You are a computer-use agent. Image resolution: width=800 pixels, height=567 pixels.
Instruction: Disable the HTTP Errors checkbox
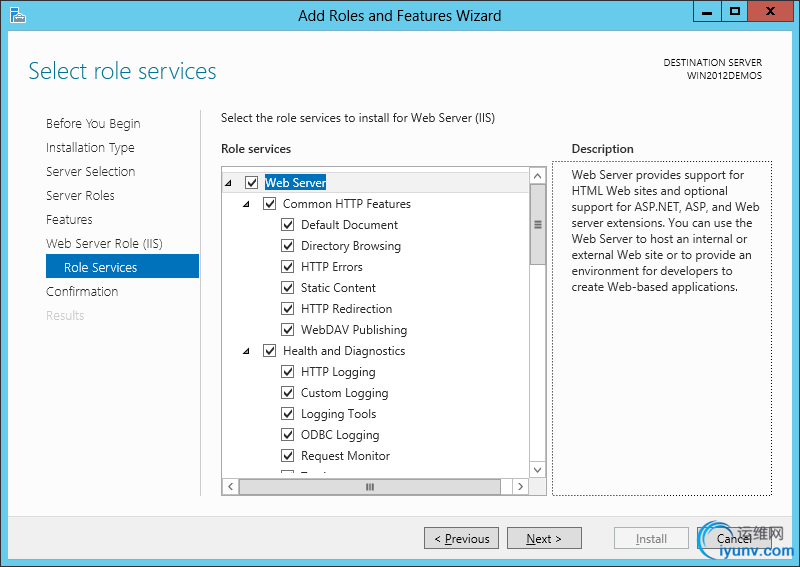(288, 266)
